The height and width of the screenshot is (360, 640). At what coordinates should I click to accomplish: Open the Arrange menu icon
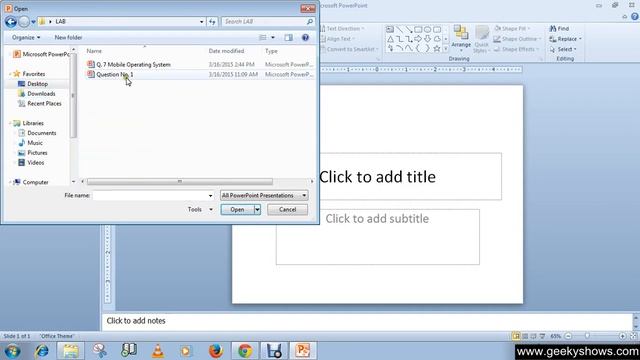(x=461, y=33)
